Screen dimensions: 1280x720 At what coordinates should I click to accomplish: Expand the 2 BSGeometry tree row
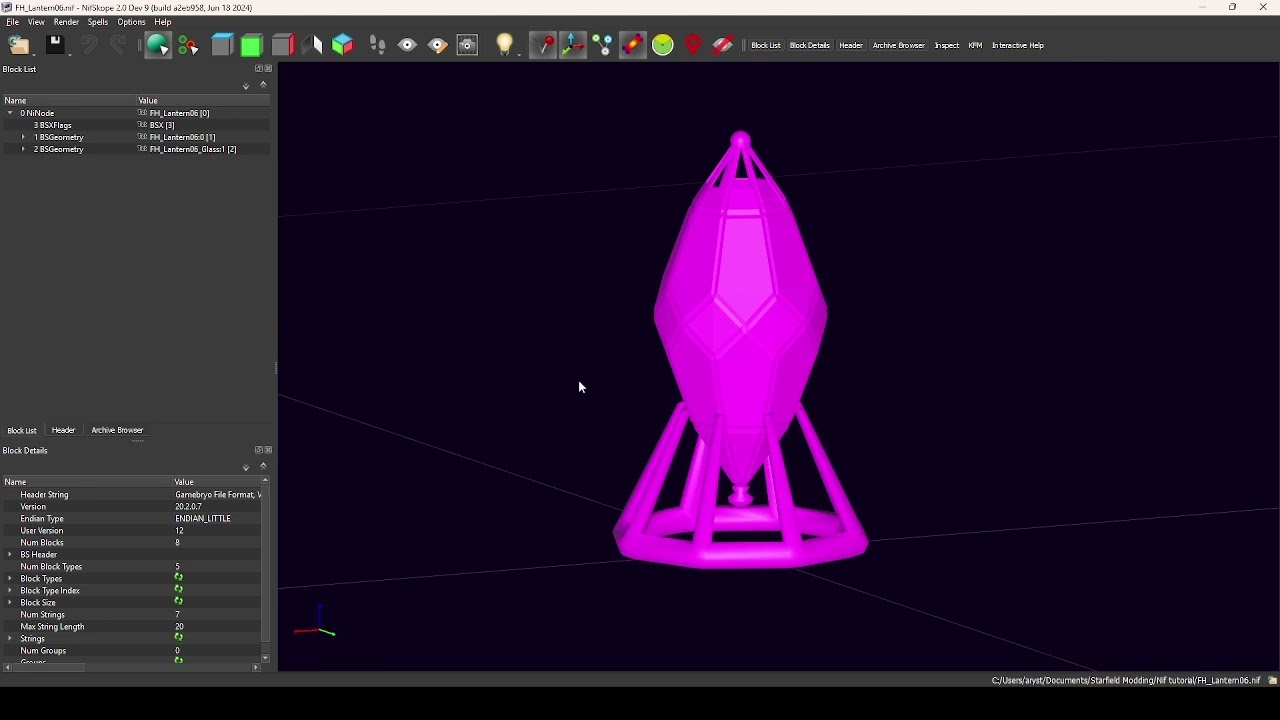click(23, 149)
